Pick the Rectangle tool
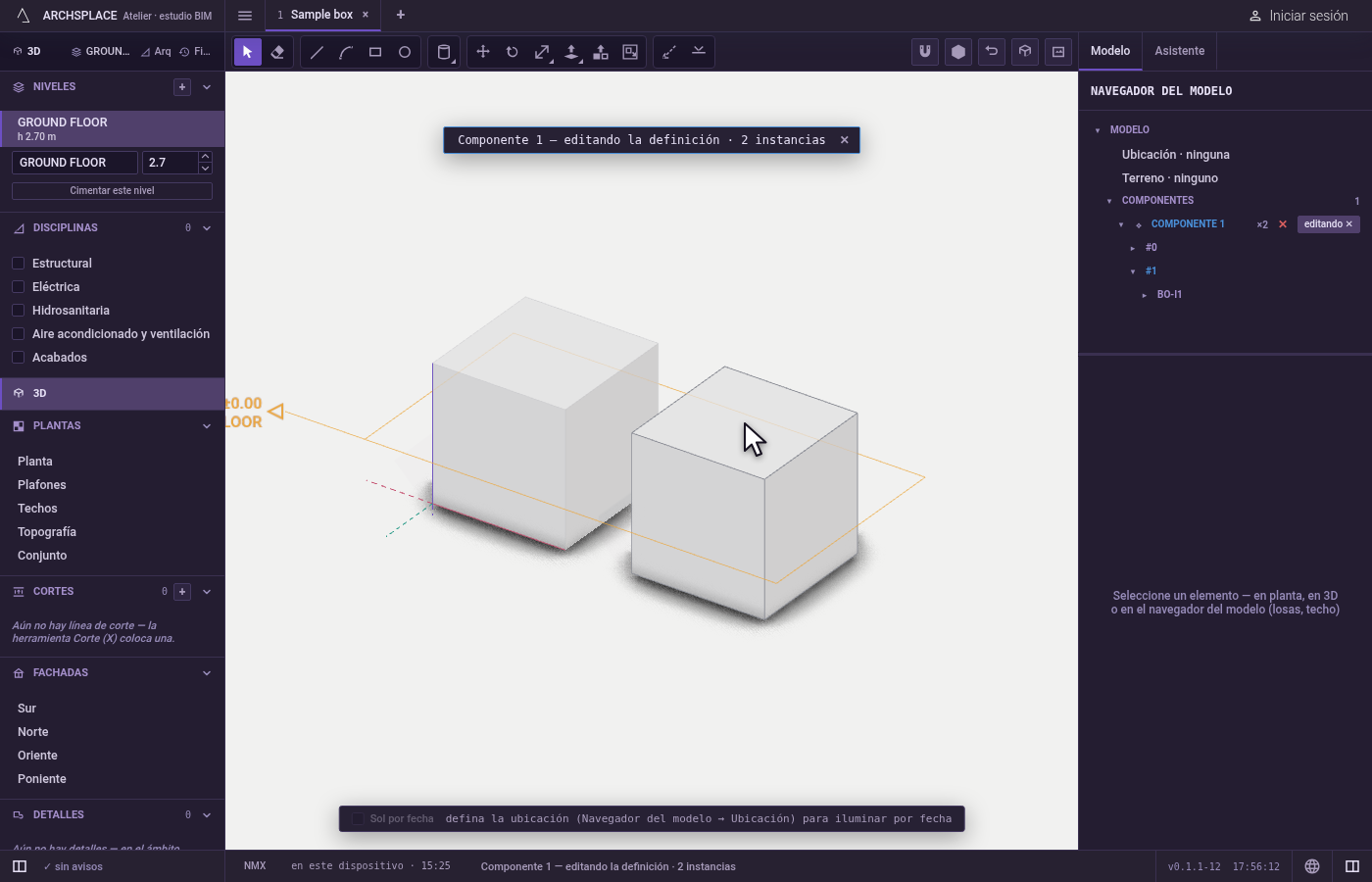This screenshot has width=1372, height=882. click(375, 52)
